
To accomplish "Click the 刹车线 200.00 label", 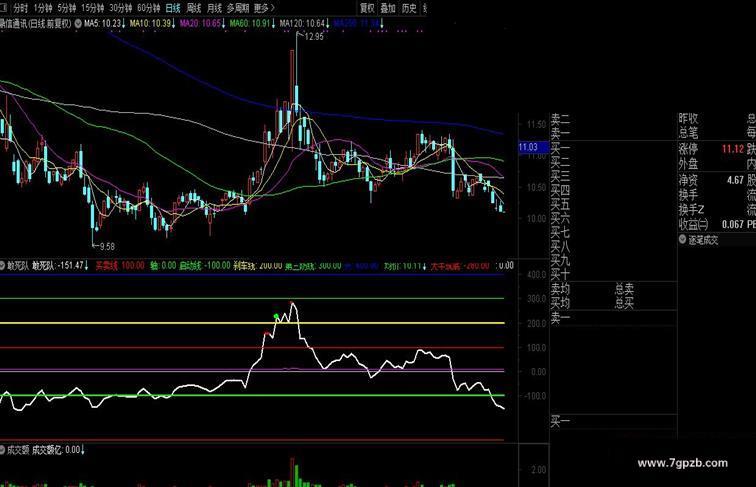I will click(257, 265).
